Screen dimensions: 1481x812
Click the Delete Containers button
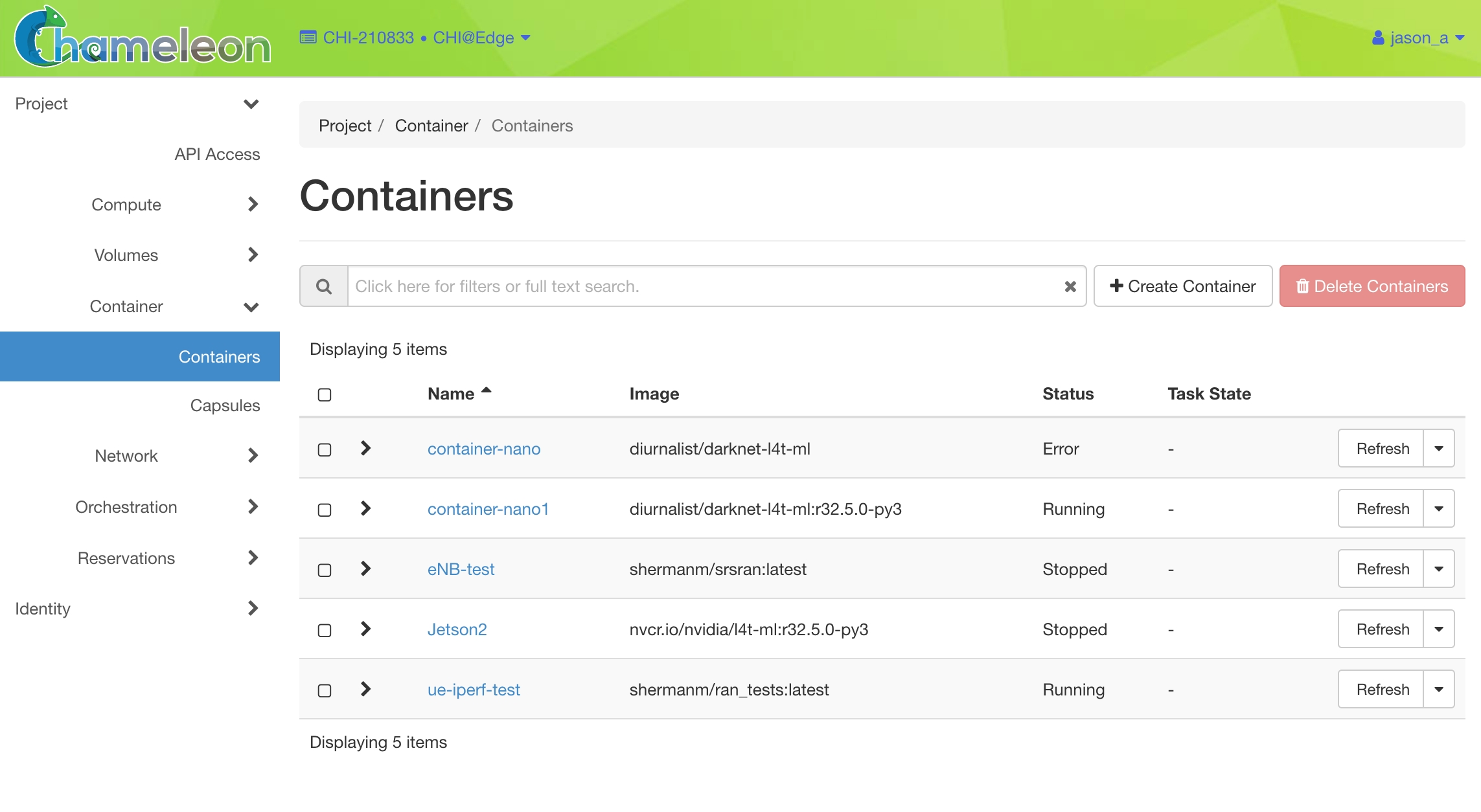[1372, 286]
